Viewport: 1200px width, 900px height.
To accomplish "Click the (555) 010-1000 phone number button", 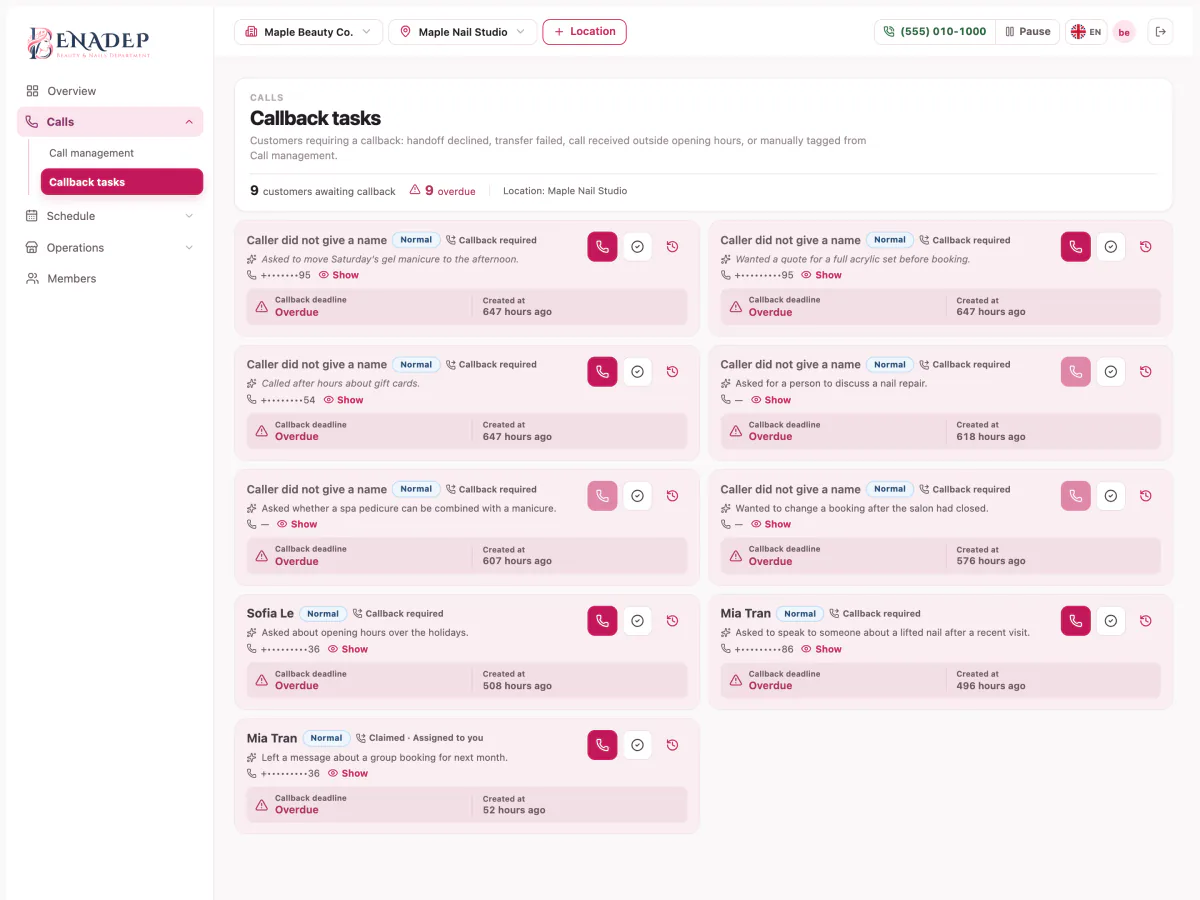I will [x=934, y=32].
